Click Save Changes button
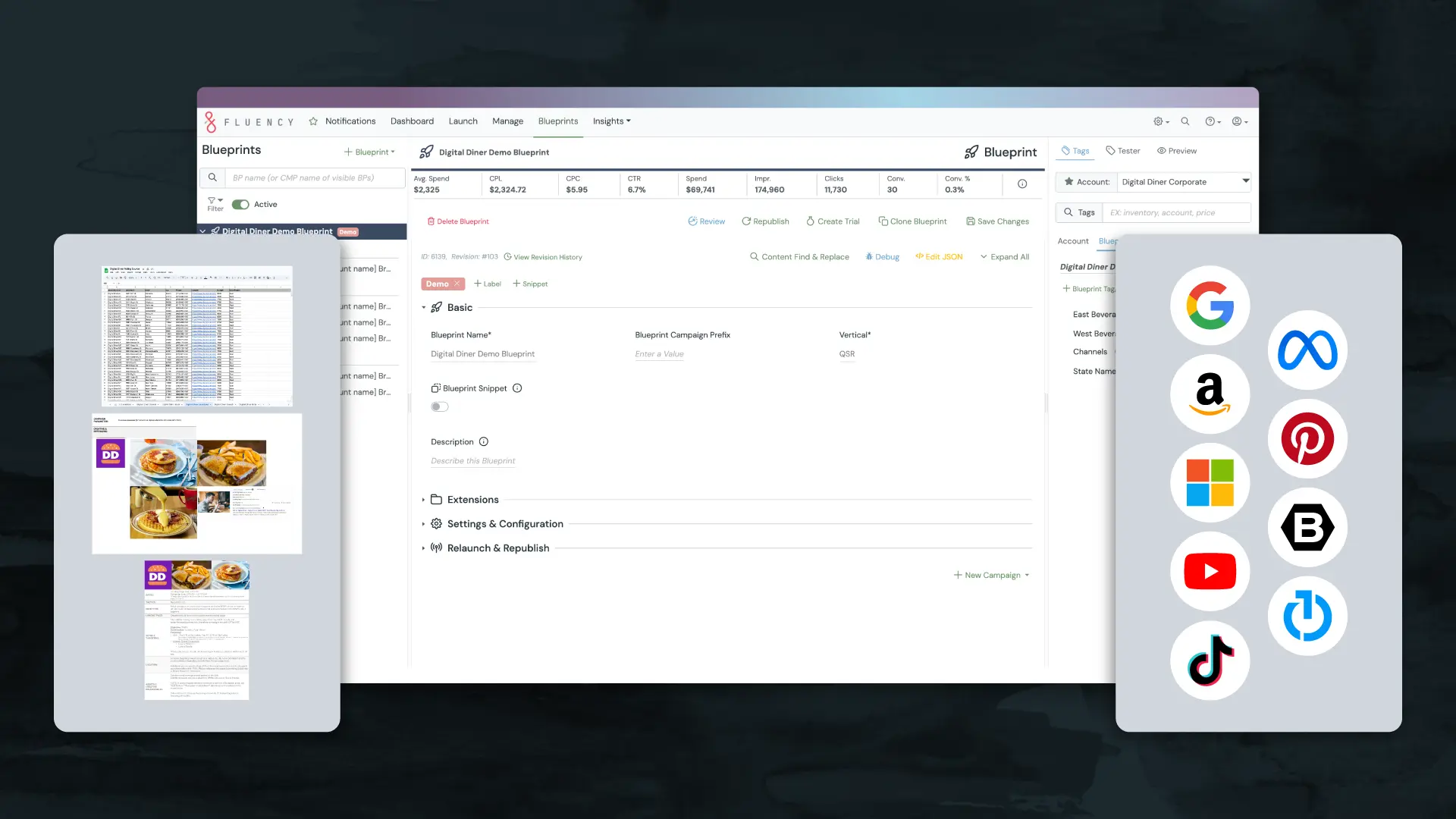 [997, 221]
